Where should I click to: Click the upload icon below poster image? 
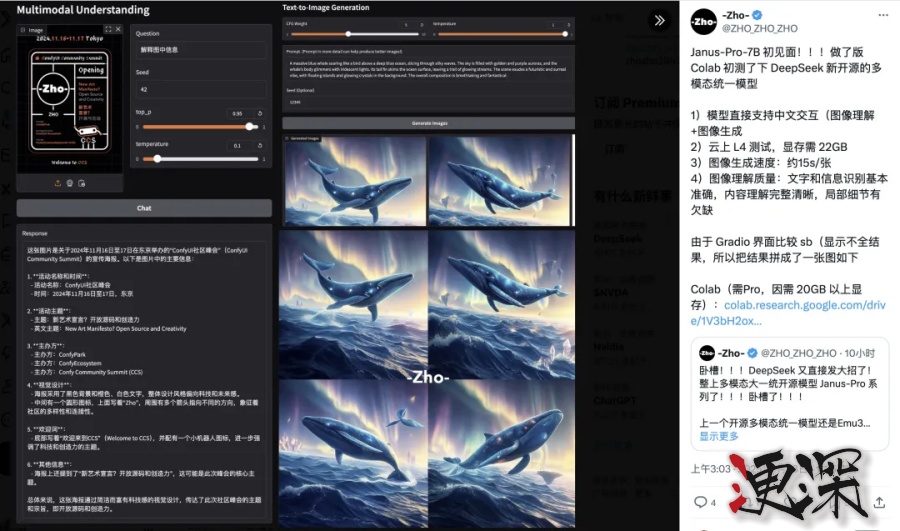point(57,183)
